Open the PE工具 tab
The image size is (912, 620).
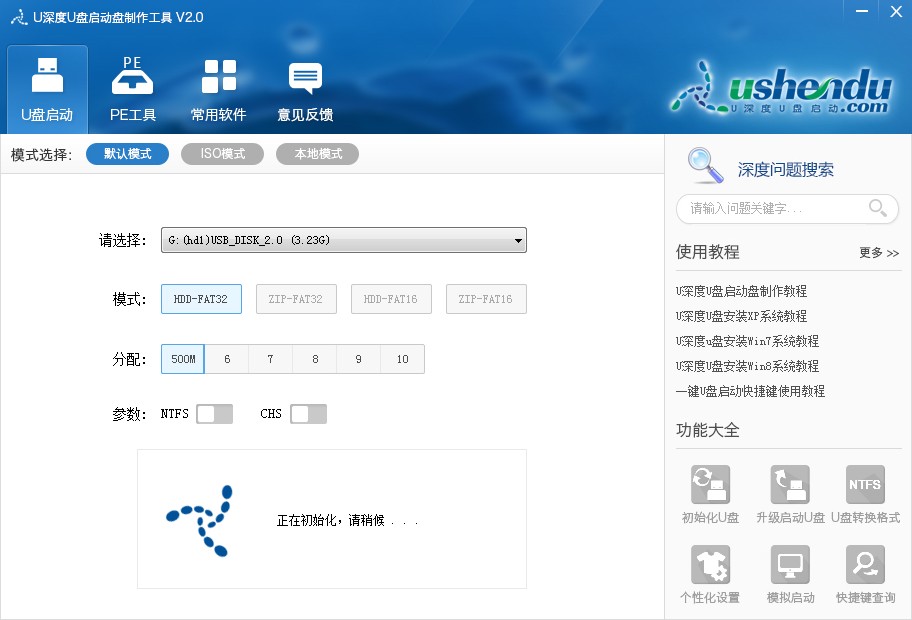click(x=133, y=90)
